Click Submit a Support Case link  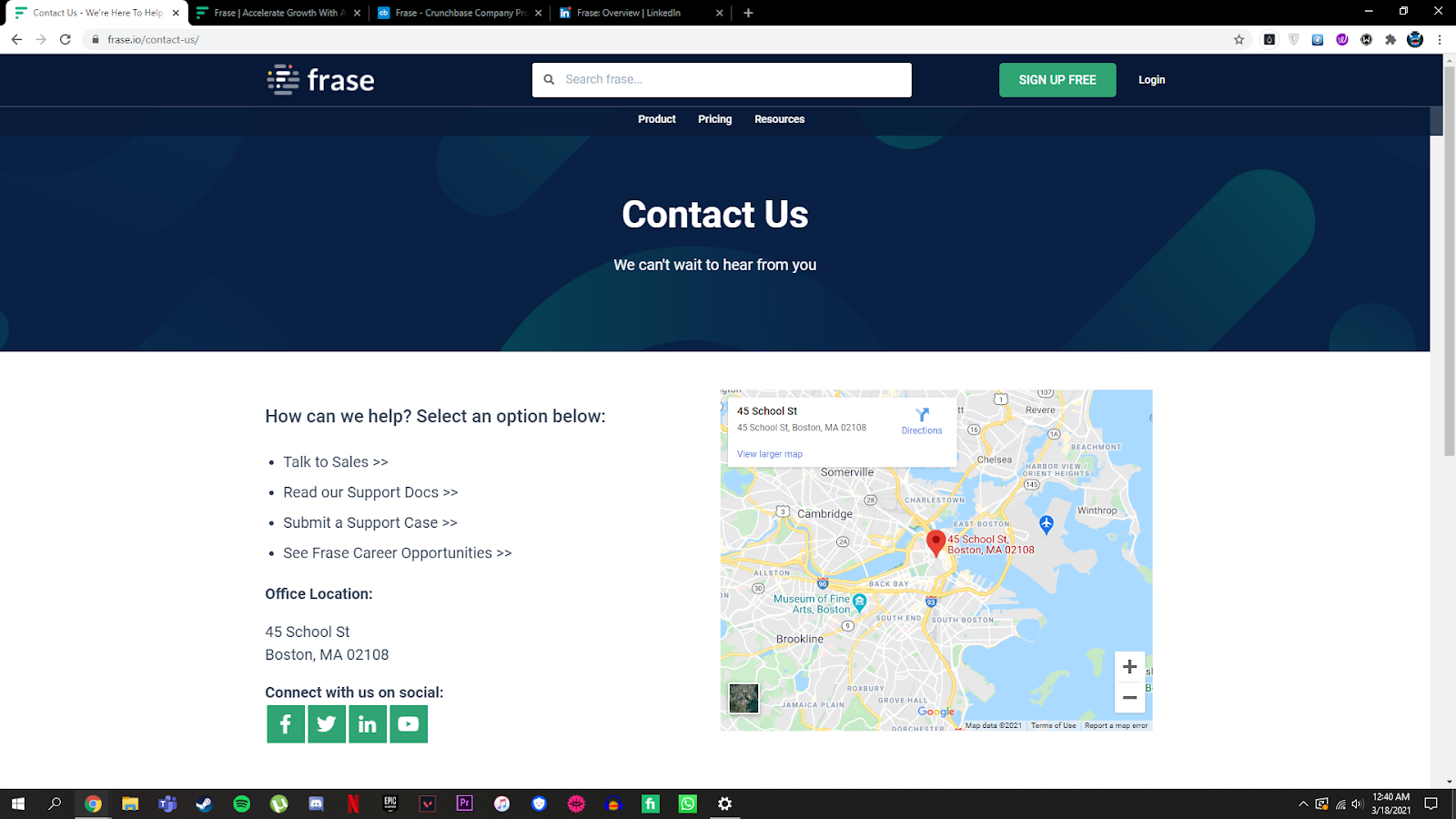[370, 523]
